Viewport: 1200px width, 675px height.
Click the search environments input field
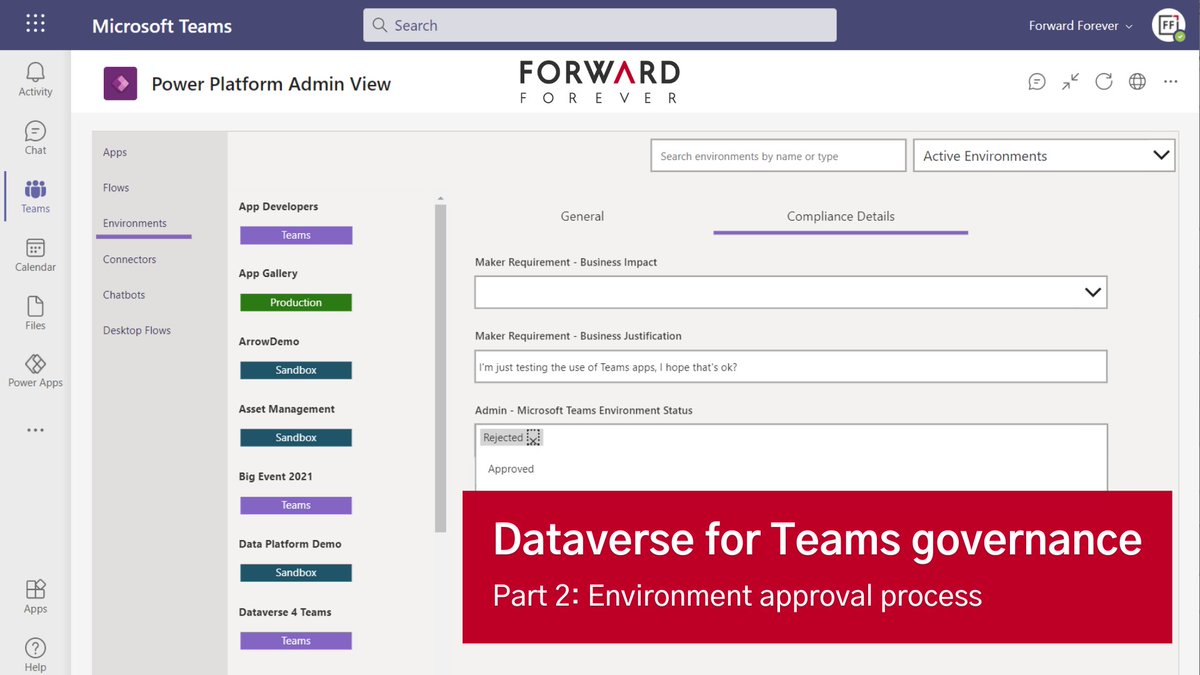pyautogui.click(x=778, y=156)
